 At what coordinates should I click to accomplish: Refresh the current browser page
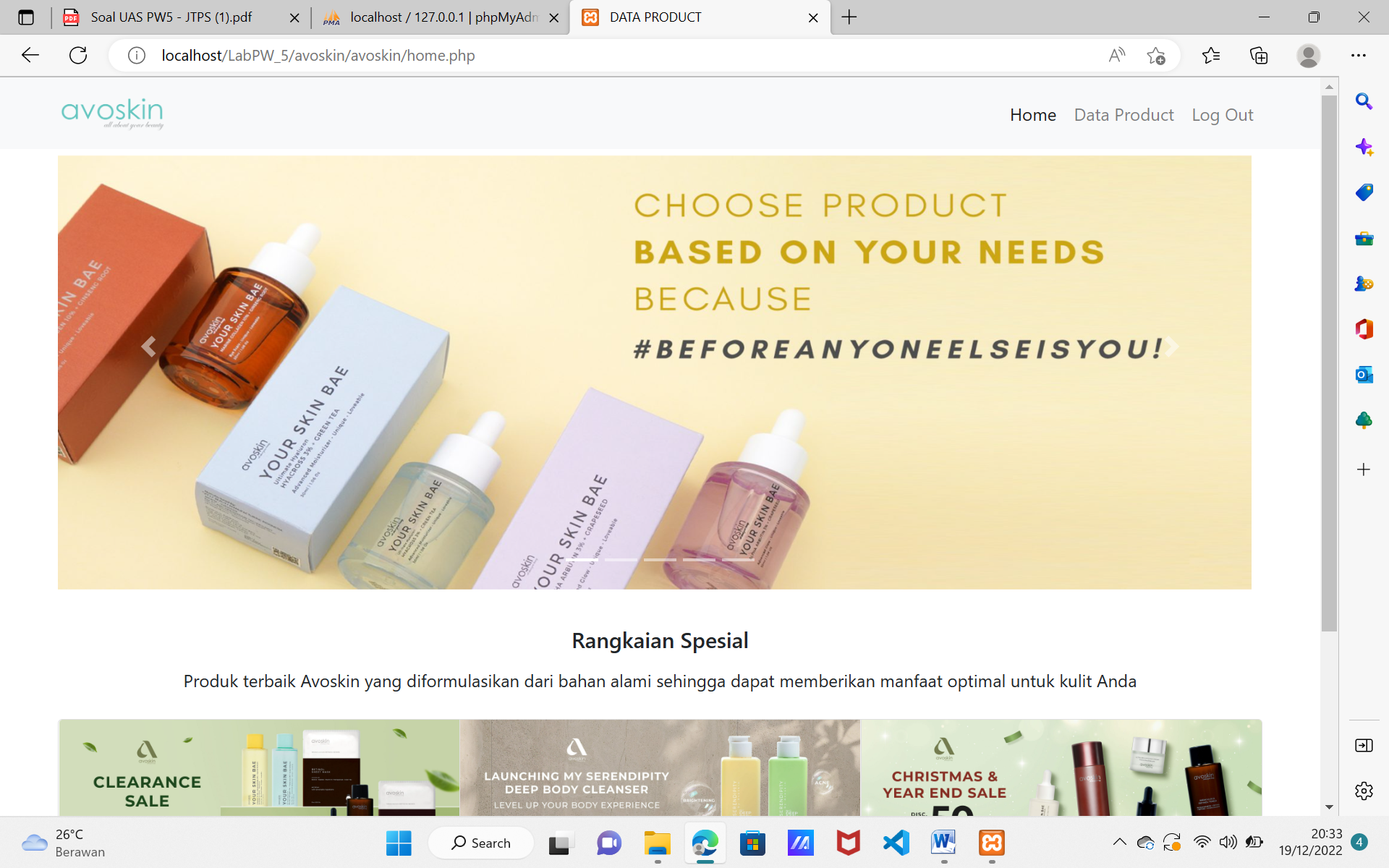coord(78,56)
